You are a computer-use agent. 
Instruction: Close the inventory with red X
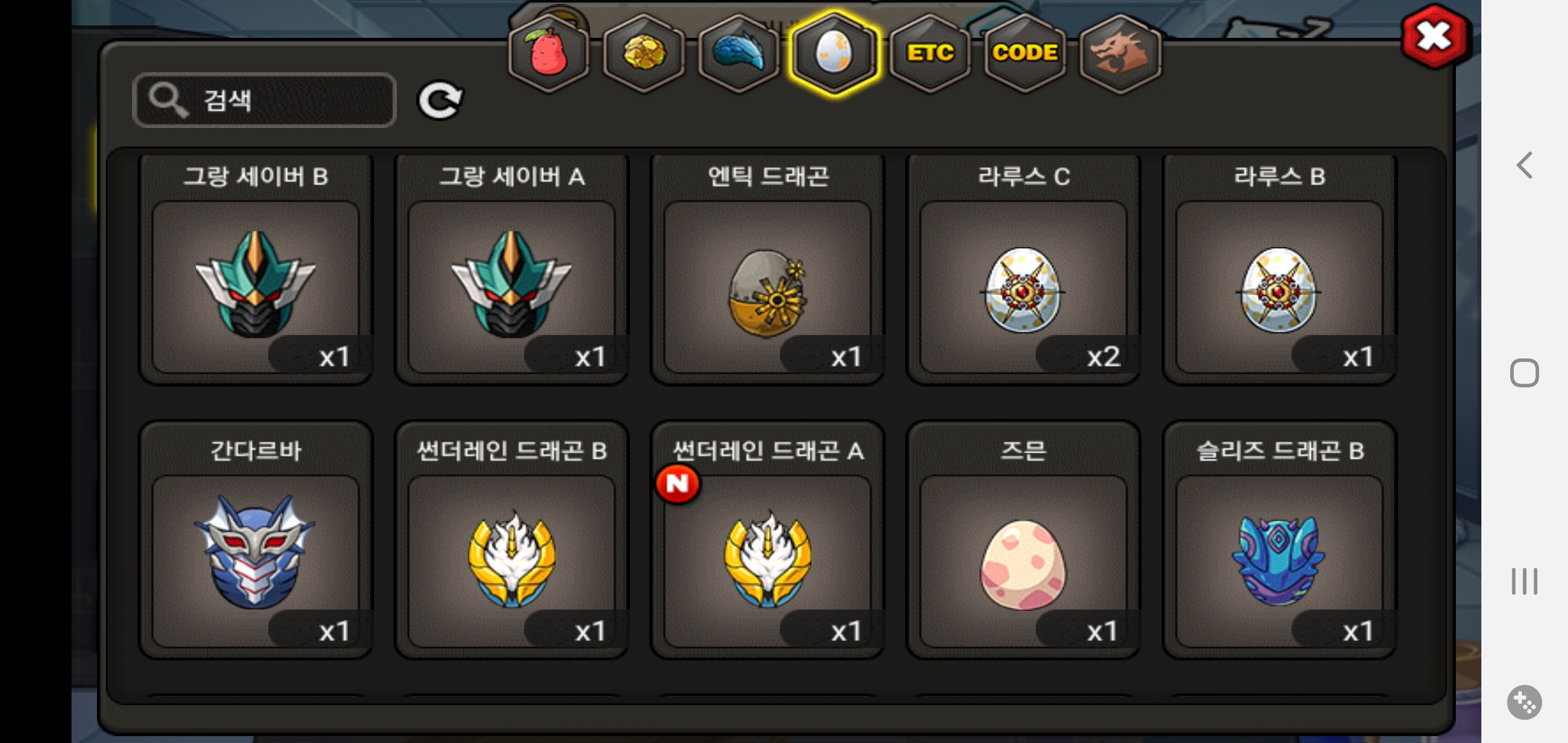1434,36
